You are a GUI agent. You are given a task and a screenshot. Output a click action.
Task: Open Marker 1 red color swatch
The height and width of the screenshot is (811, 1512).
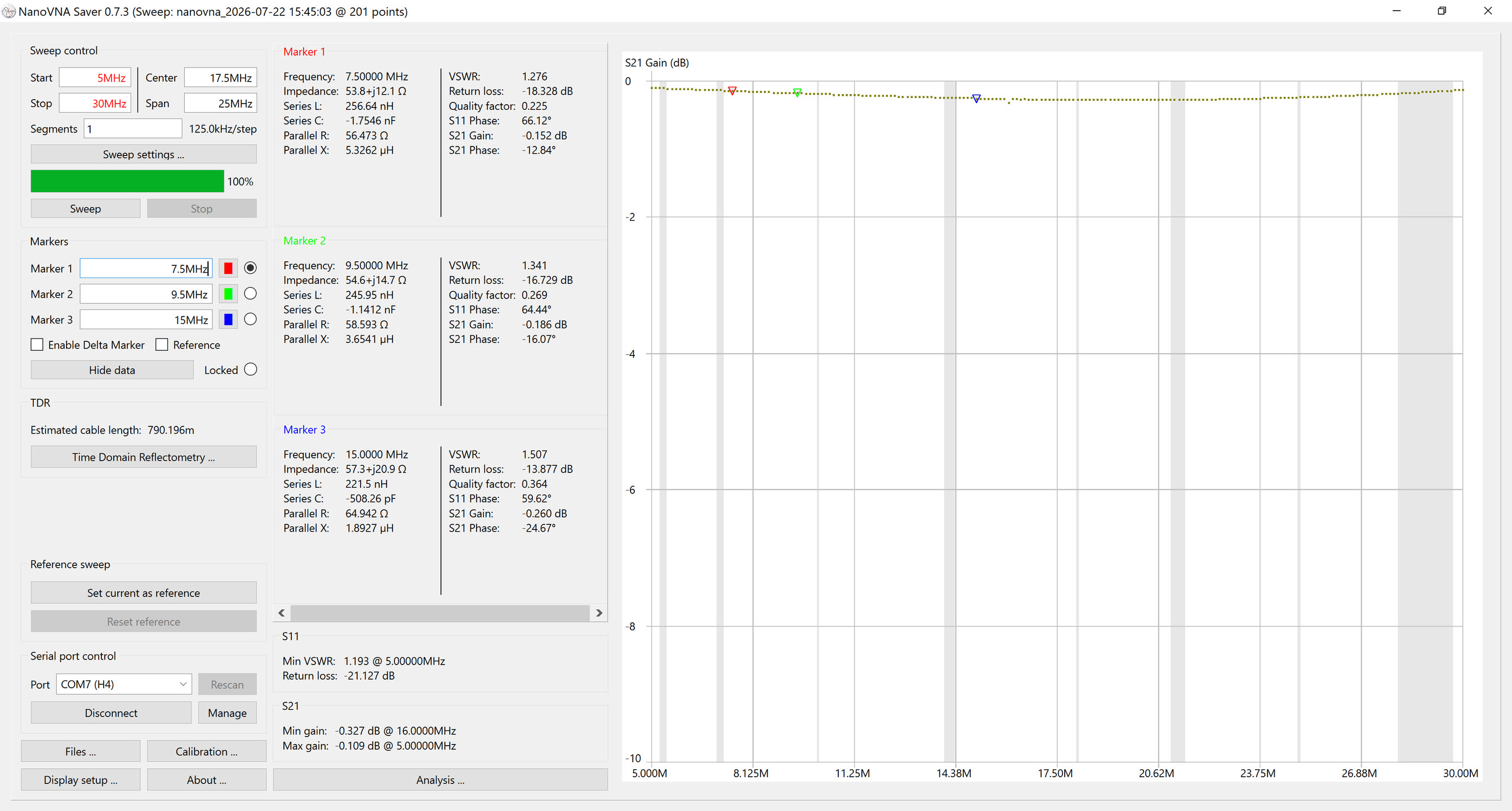click(x=228, y=268)
